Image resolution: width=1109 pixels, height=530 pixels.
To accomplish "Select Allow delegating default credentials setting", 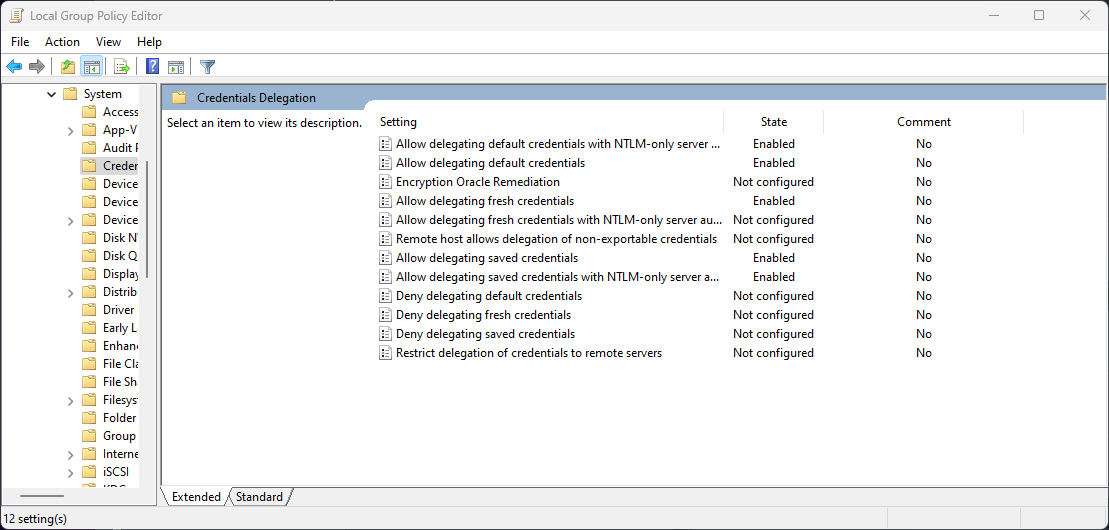I will 490,163.
